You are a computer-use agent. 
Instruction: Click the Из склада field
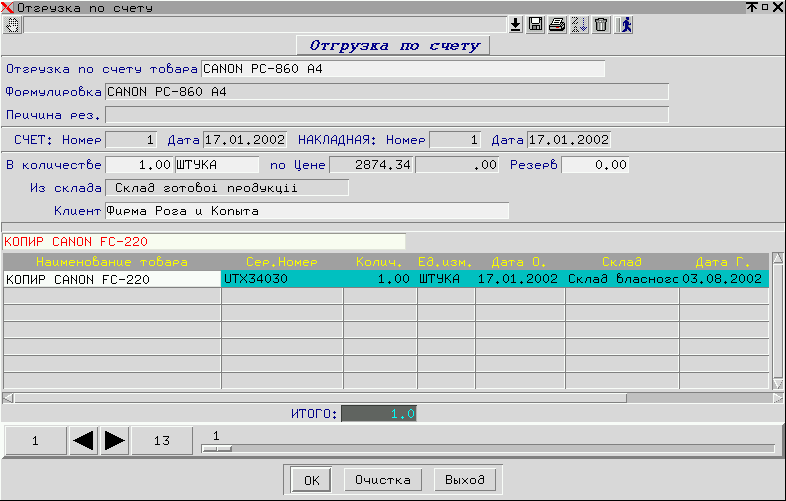[227, 188]
